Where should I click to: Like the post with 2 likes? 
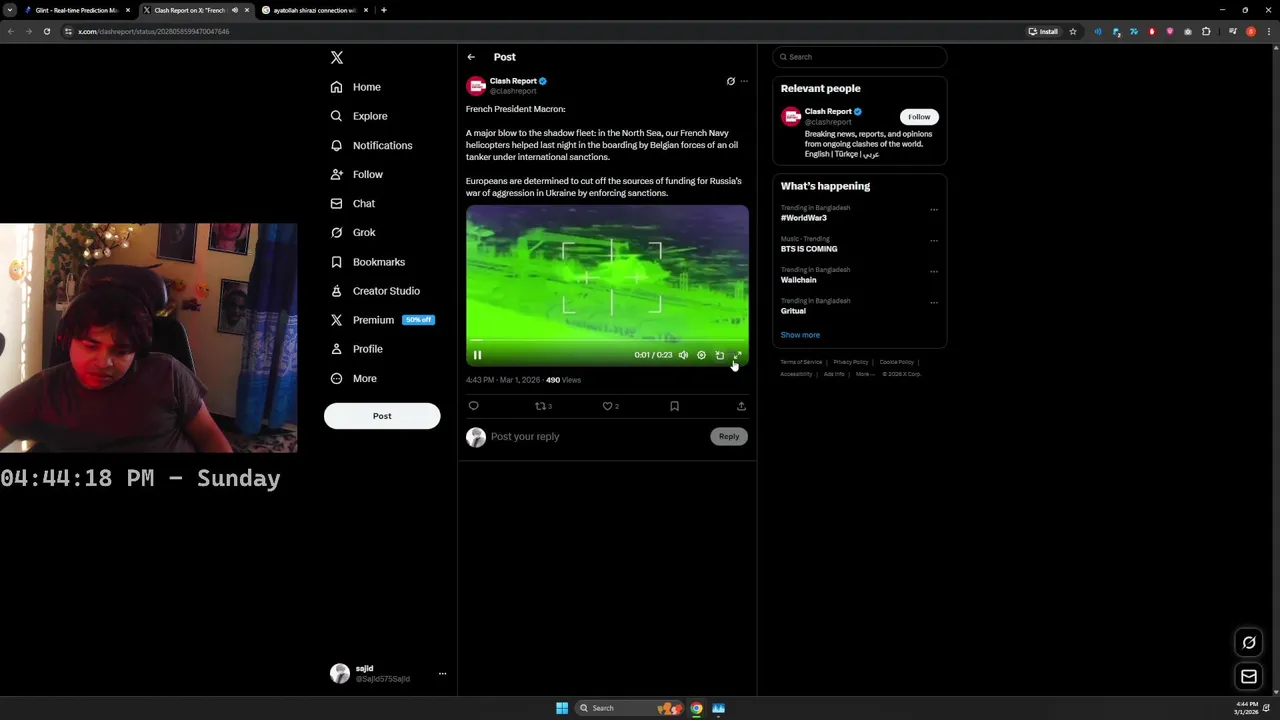tap(610, 406)
